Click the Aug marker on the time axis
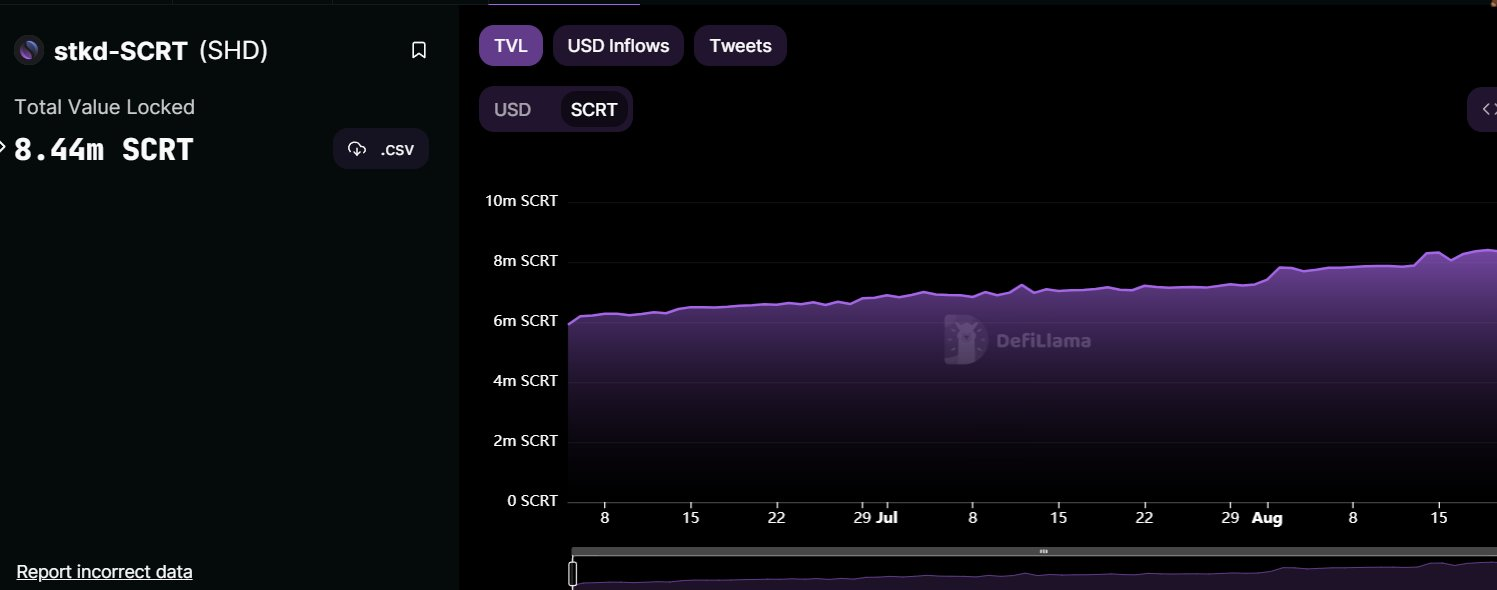The image size is (1497, 590). coord(1267,519)
